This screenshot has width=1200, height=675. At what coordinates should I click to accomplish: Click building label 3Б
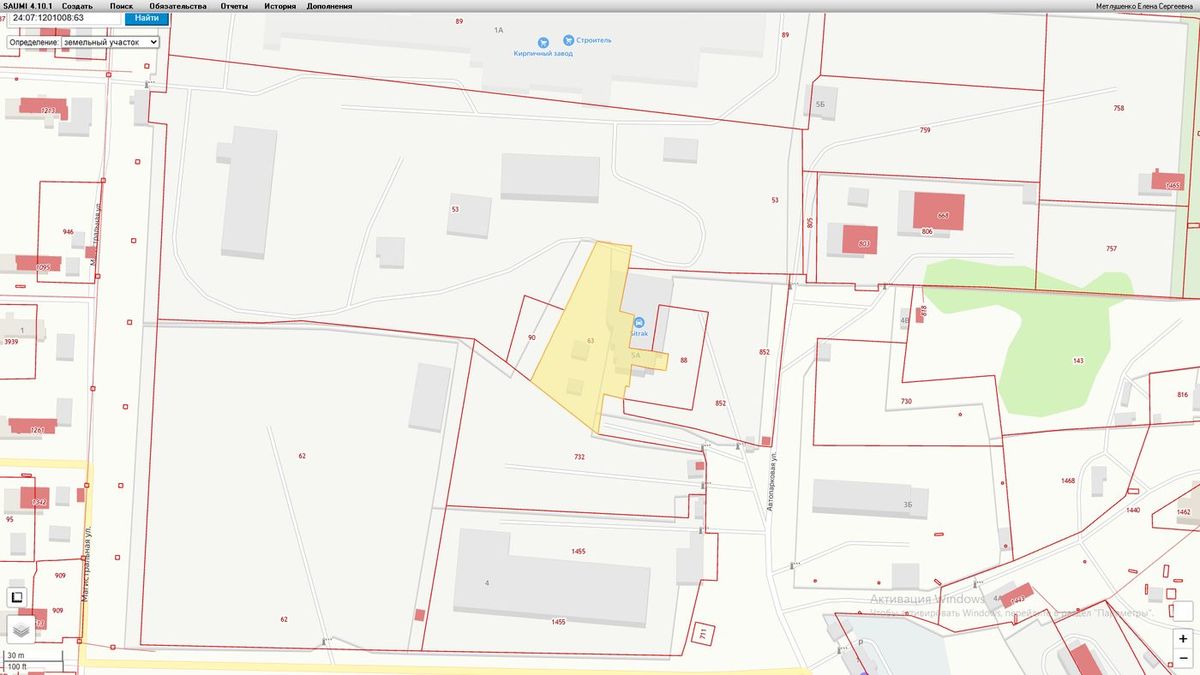(908, 505)
